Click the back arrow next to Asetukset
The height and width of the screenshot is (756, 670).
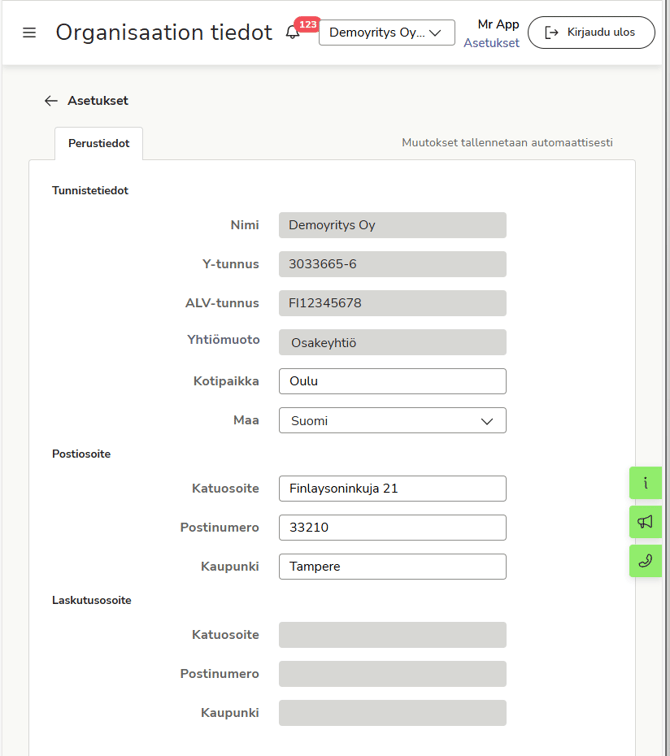coord(51,101)
